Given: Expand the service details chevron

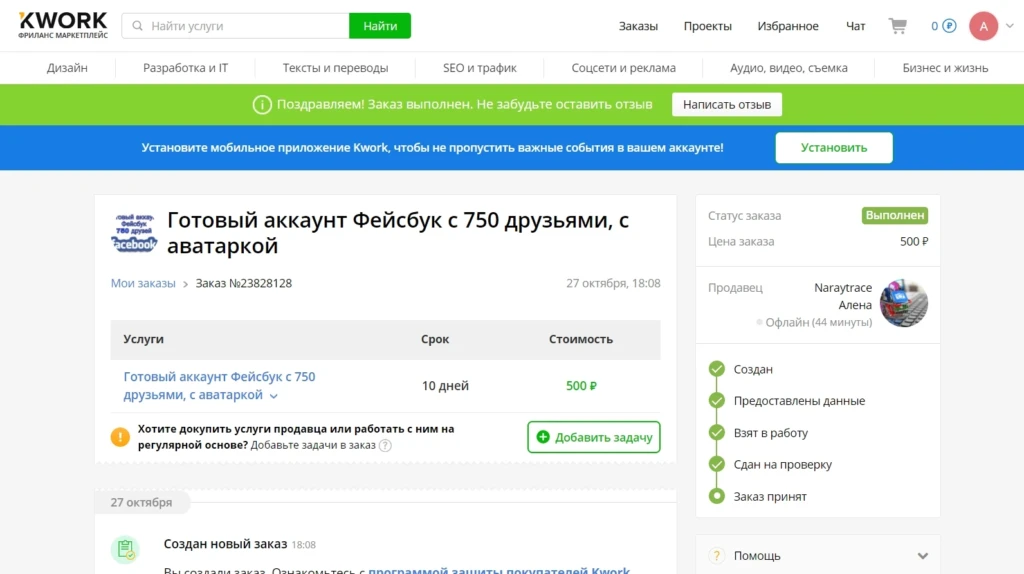Looking at the screenshot, I should point(274,396).
